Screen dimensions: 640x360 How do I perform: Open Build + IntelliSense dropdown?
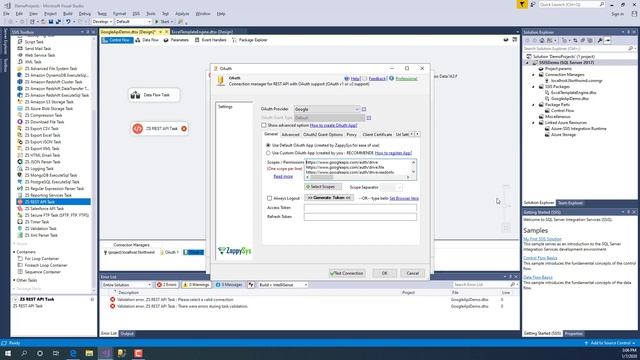[282, 285]
